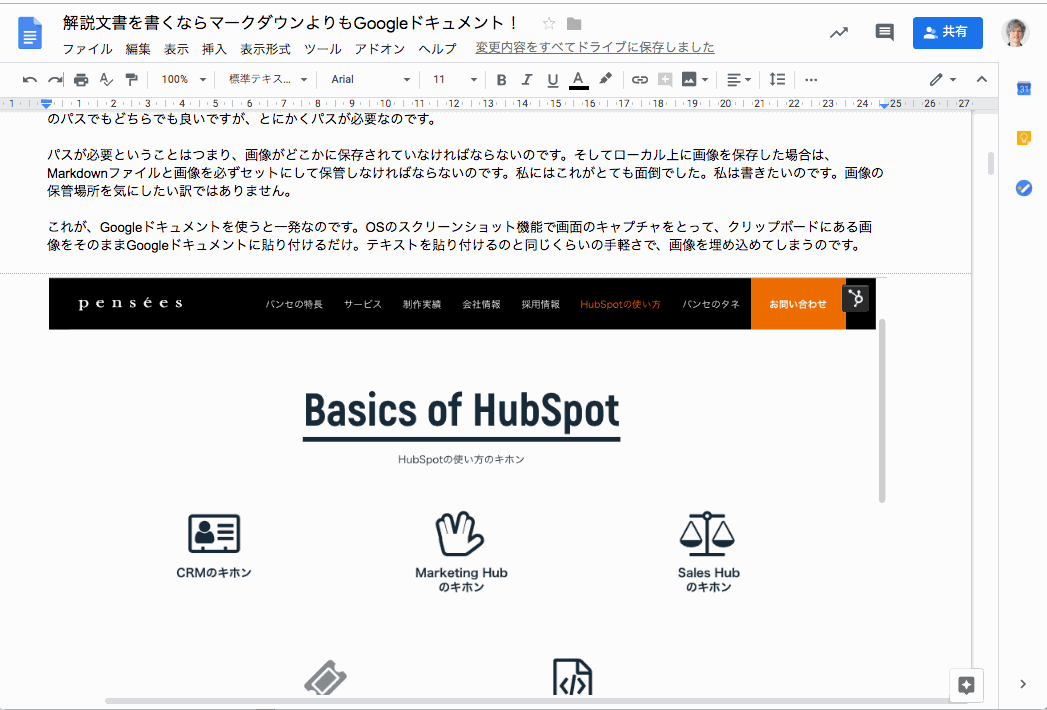Click the undo arrow in toolbar
1047x710 pixels.
30,80
